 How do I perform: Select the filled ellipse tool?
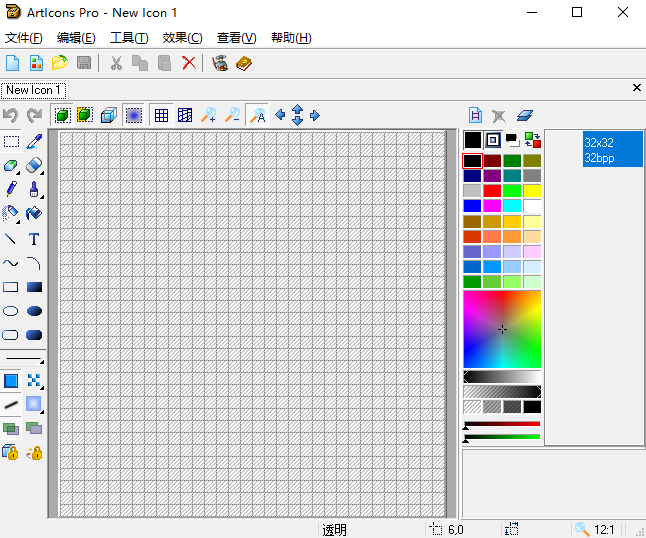34,311
